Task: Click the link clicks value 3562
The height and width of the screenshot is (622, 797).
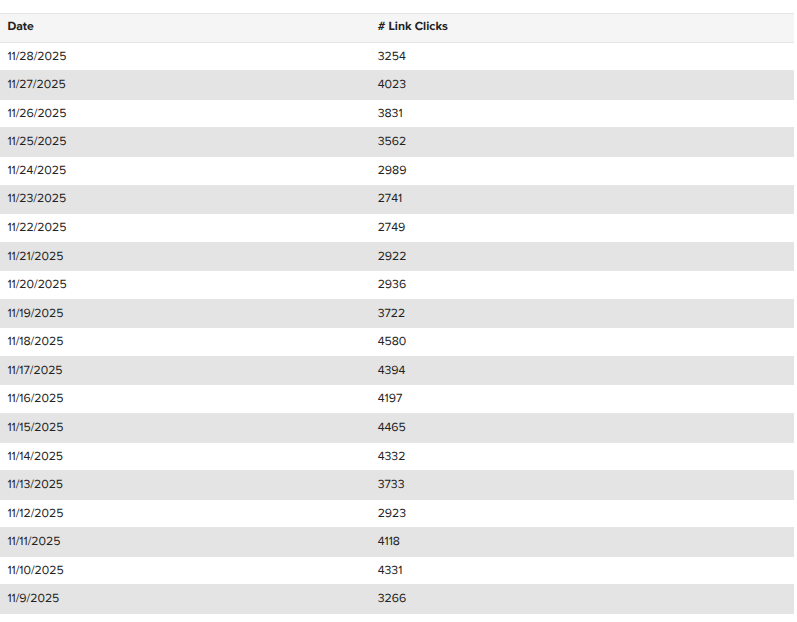Action: click(392, 142)
